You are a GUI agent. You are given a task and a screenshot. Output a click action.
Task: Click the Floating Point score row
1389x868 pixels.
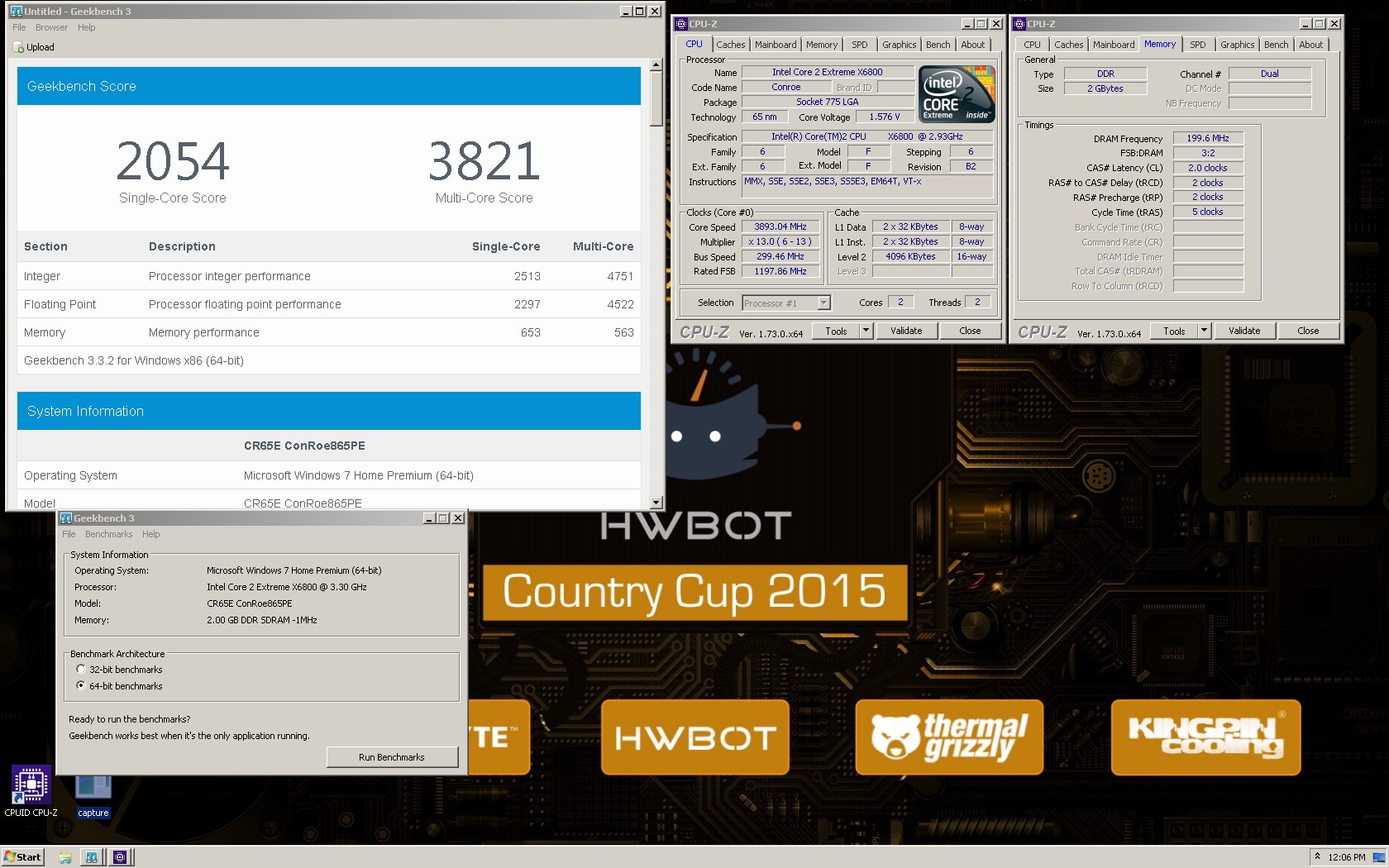click(x=328, y=304)
